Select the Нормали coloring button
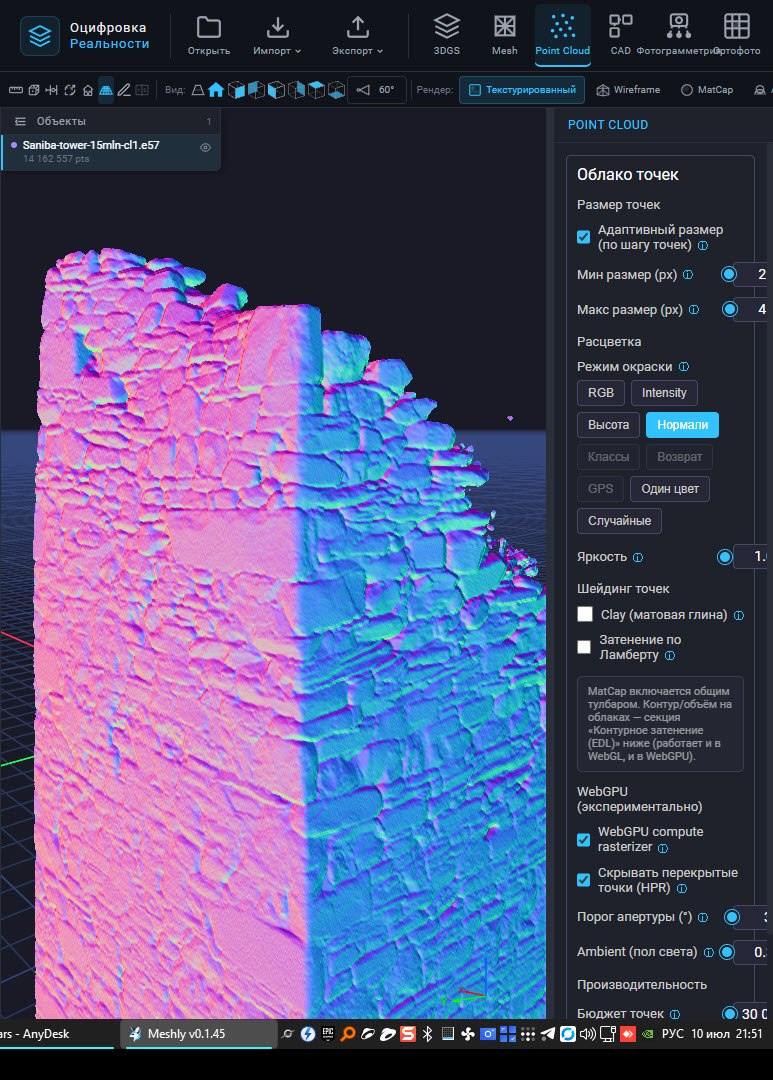This screenshot has width=773, height=1080. 682,425
